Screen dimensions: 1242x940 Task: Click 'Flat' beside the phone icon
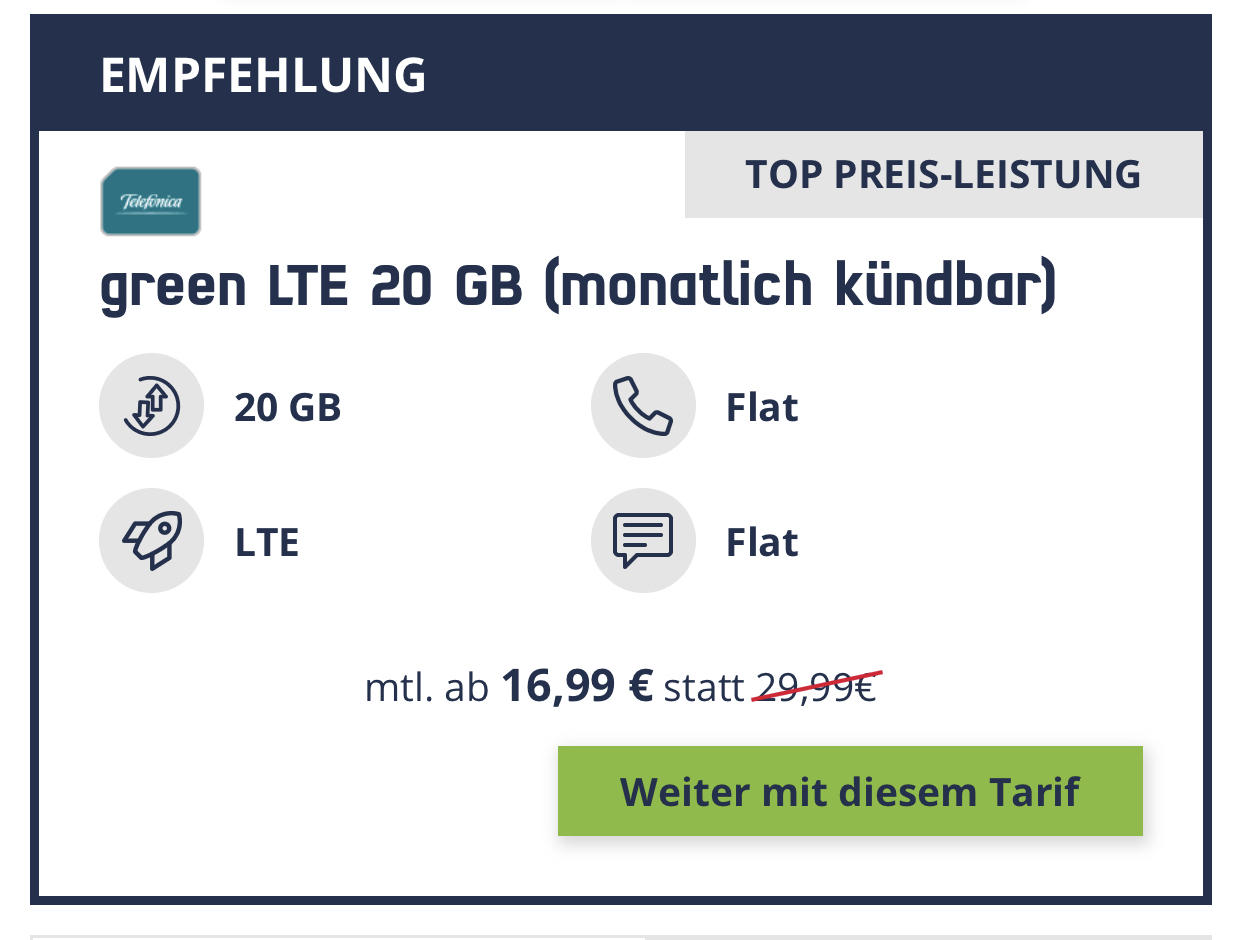coord(762,408)
